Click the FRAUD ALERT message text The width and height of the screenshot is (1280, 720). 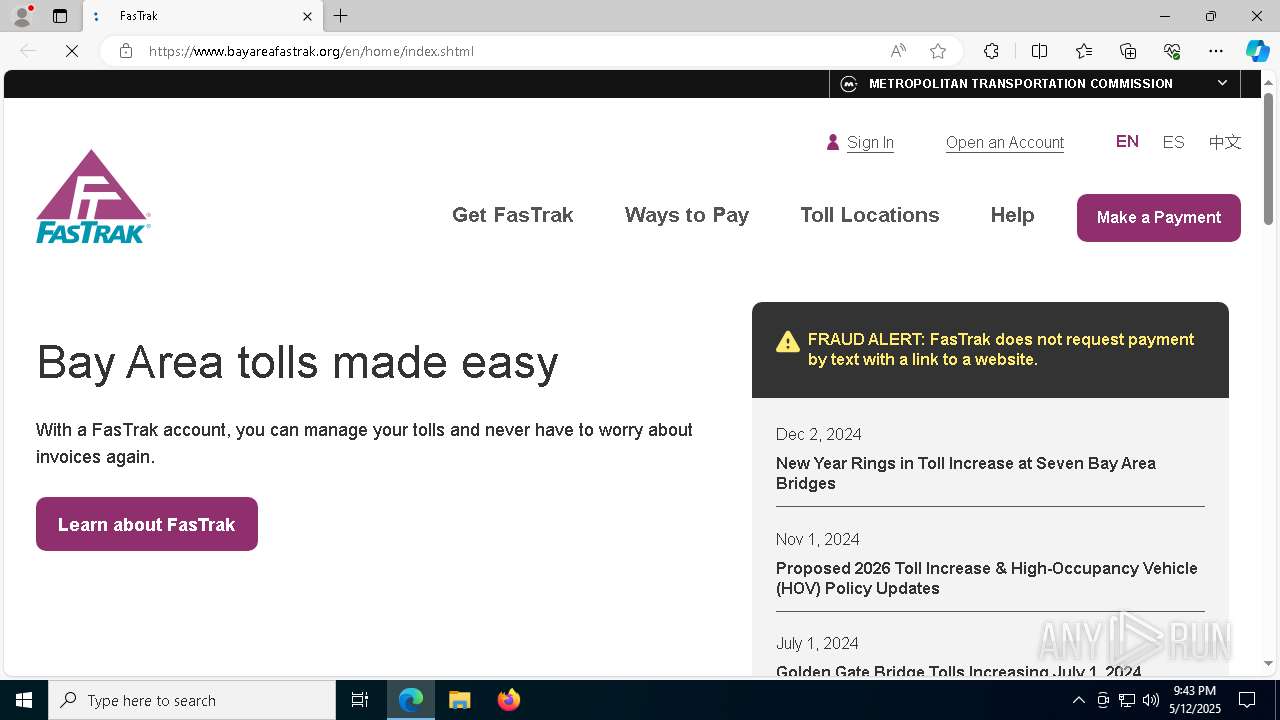click(1001, 349)
